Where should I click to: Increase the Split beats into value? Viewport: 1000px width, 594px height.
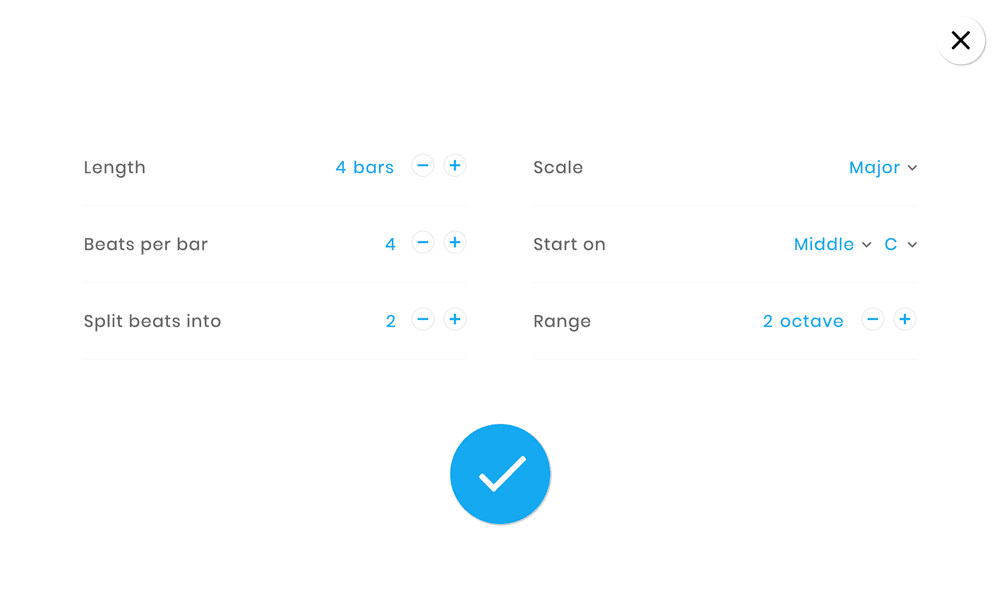pyautogui.click(x=455, y=320)
